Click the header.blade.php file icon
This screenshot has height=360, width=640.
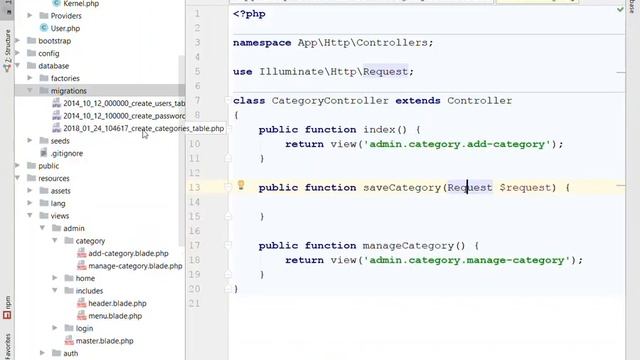(x=82, y=303)
